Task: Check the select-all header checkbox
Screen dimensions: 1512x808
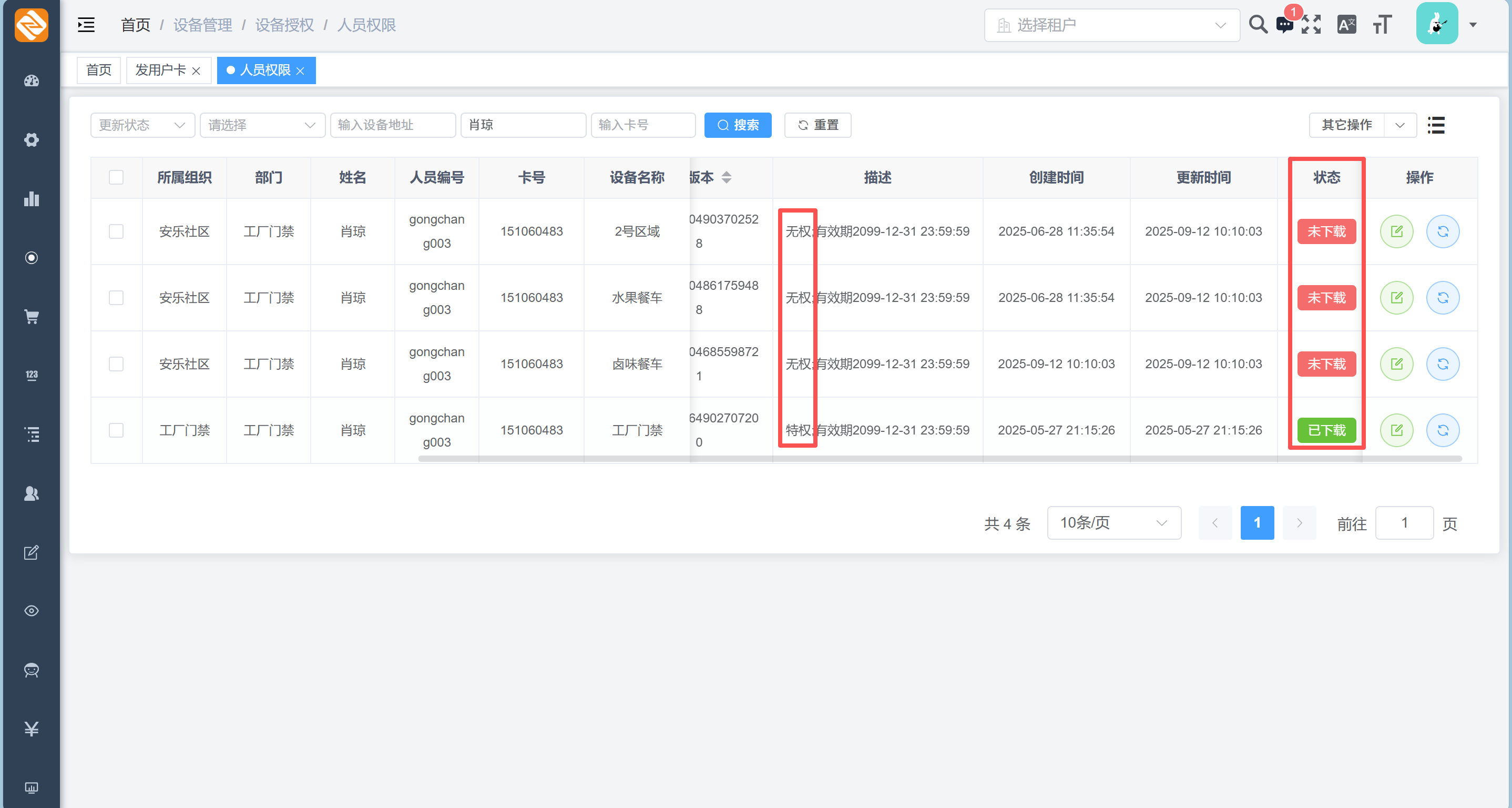Action: point(116,177)
